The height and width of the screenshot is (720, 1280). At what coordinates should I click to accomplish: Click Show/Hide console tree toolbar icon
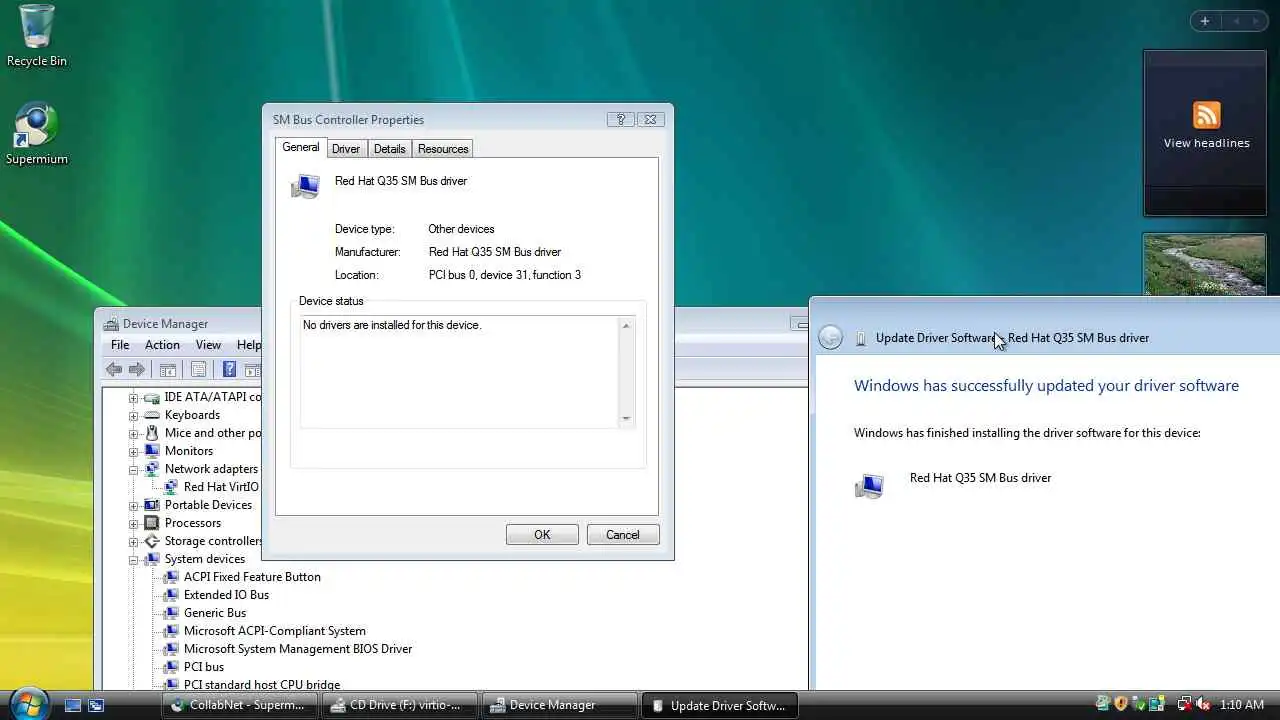[168, 370]
